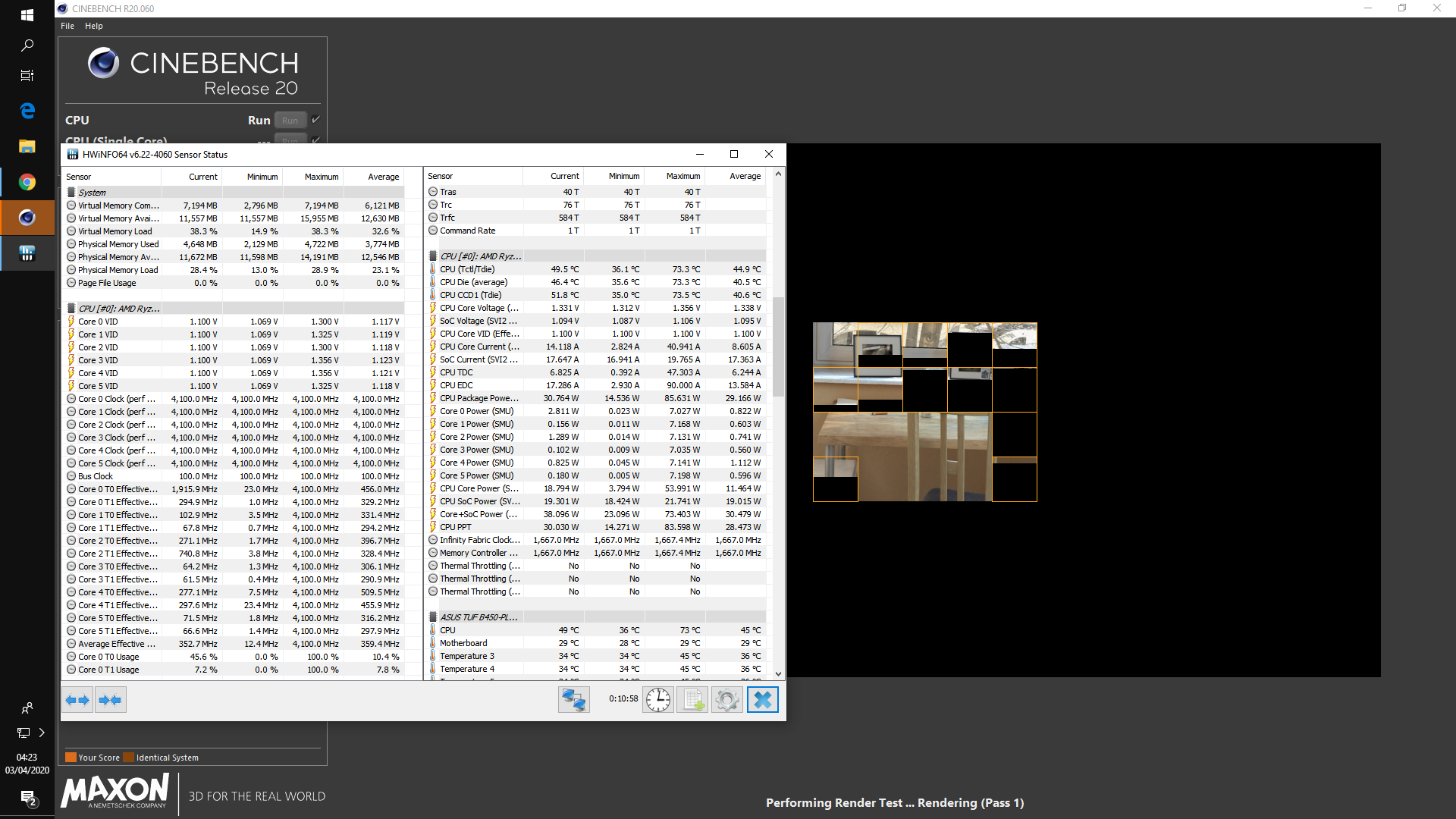Click the Identical System brown legend swatch
Viewport: 1456px width, 819px height.
(128, 757)
